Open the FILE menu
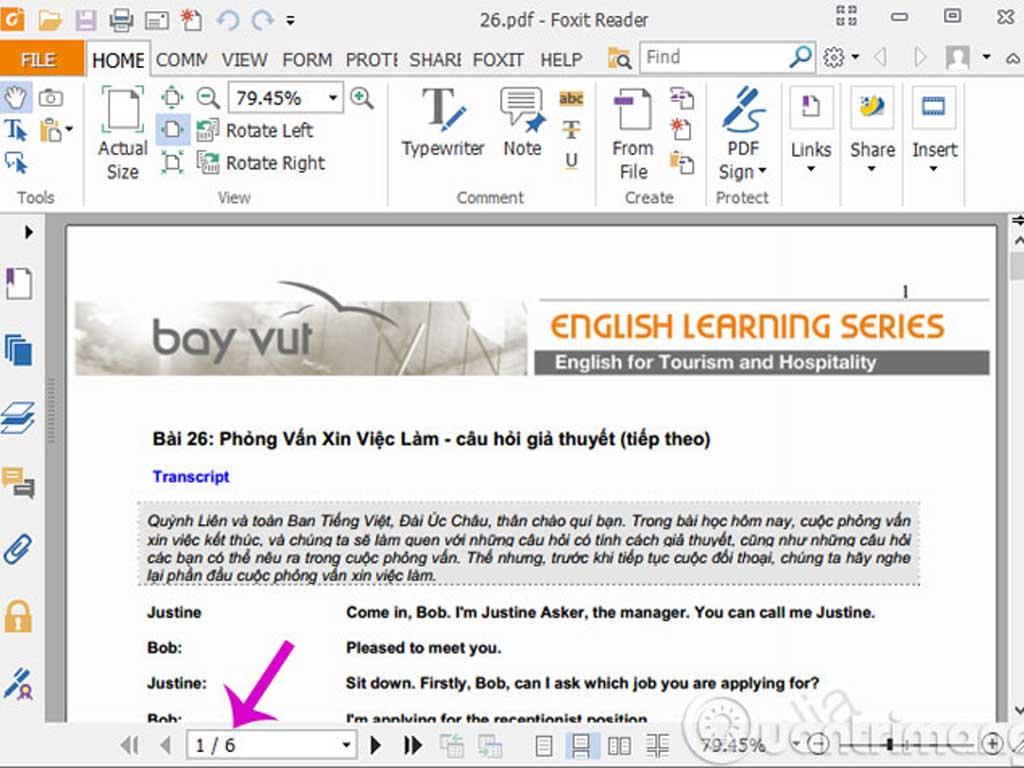Image resolution: width=1024 pixels, height=768 pixels. coord(39,60)
